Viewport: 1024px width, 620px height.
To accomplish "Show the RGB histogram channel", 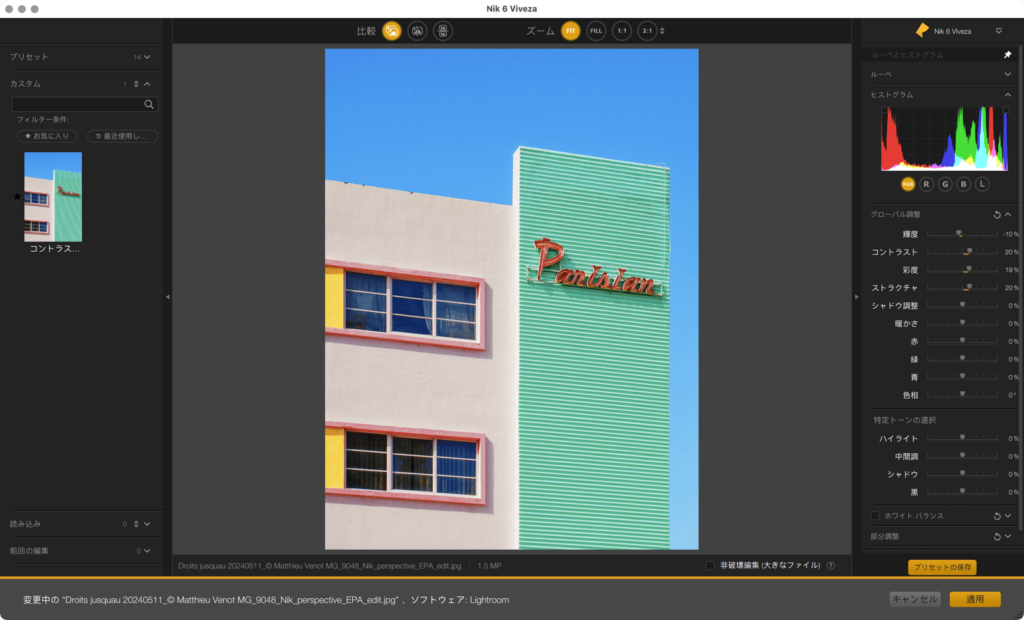I will [908, 184].
